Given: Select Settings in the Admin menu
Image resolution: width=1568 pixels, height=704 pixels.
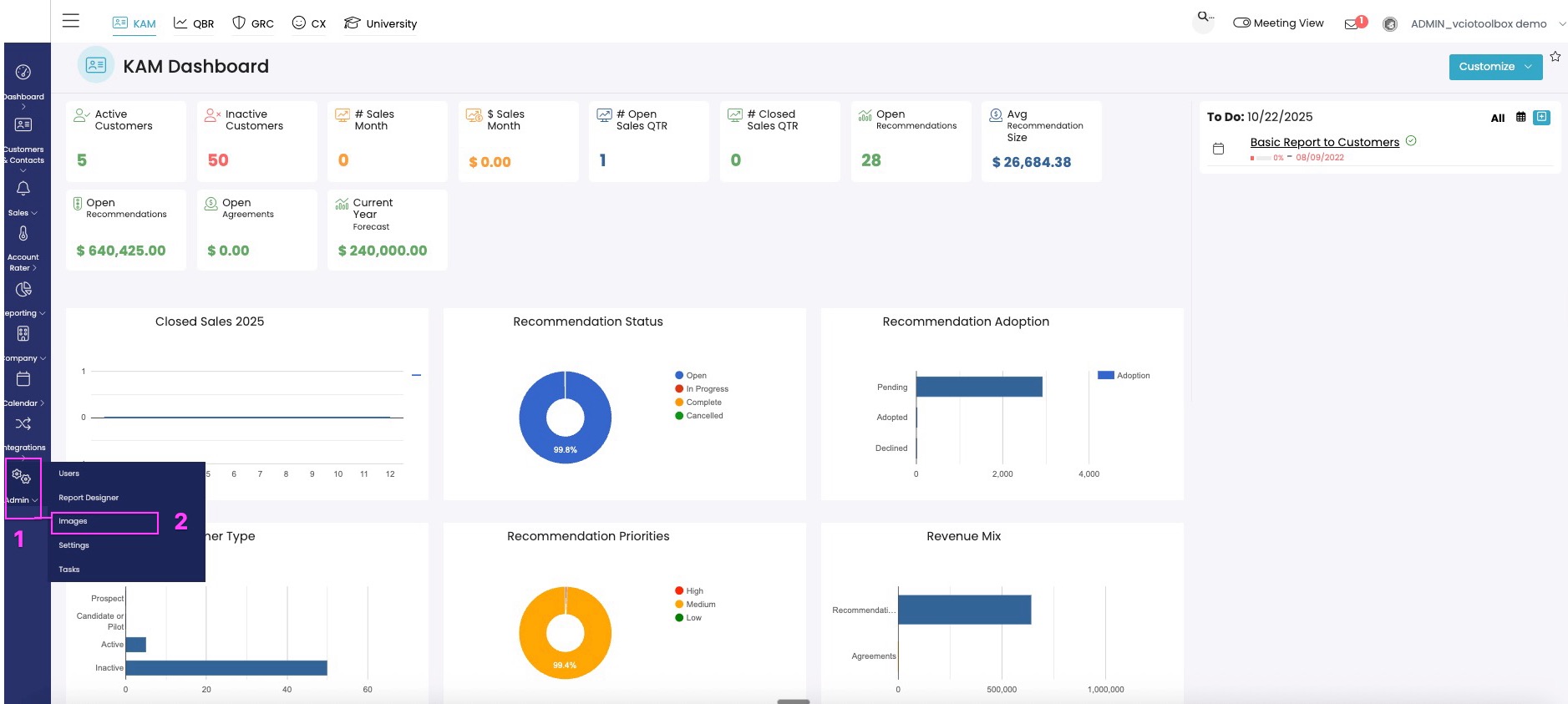Looking at the screenshot, I should (x=74, y=545).
